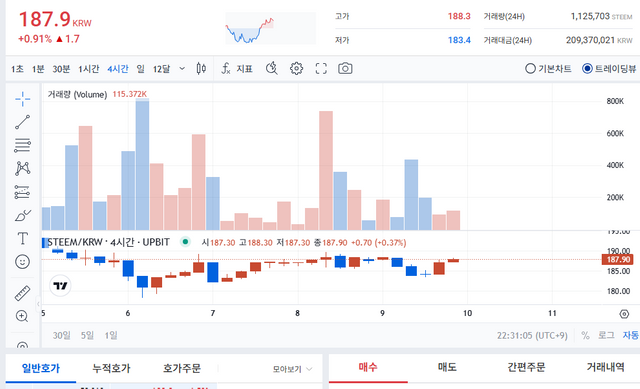
Task: Switch interval to 12달
Action: coord(161,69)
